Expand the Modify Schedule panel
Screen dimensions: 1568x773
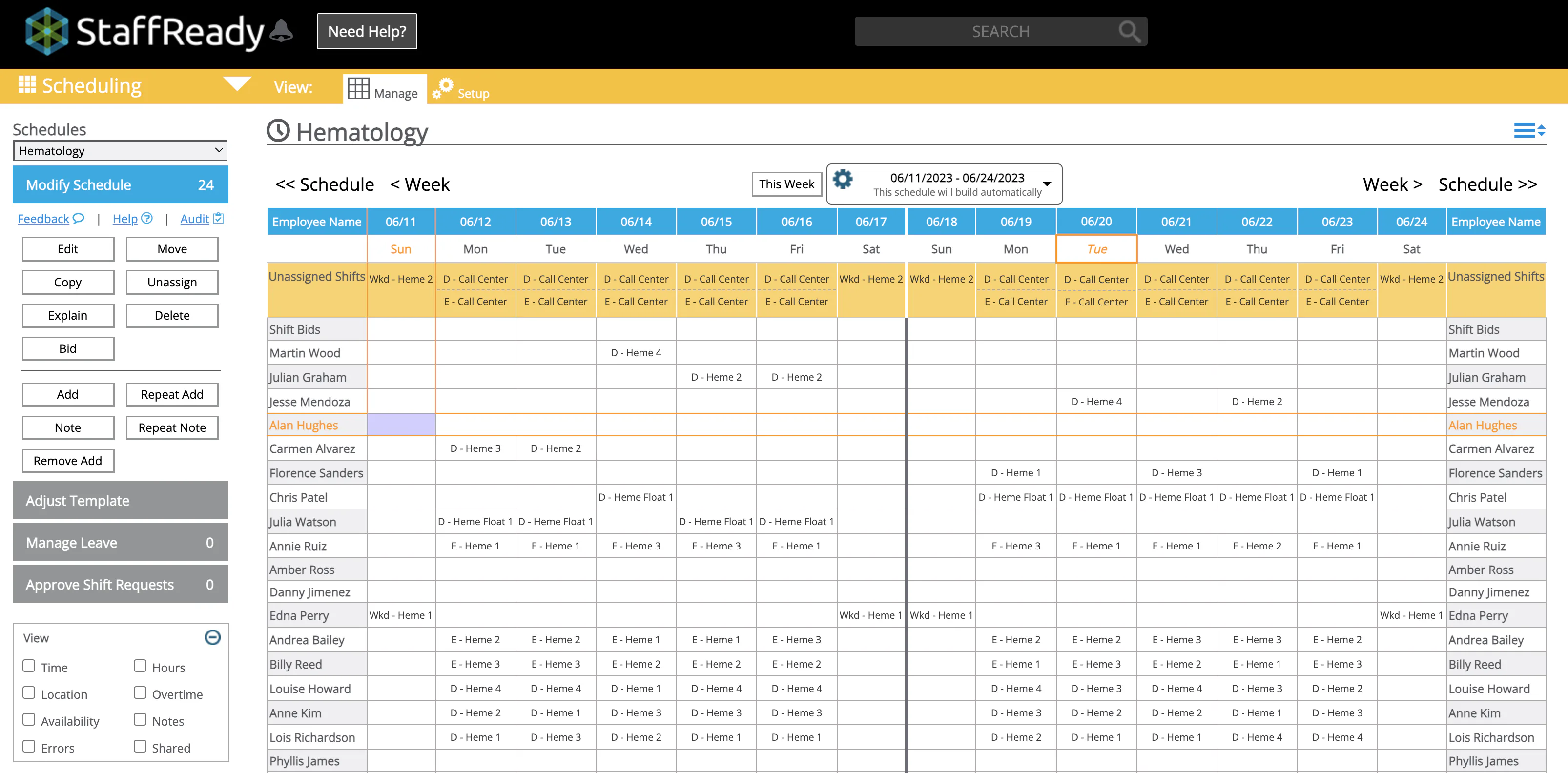pos(121,184)
